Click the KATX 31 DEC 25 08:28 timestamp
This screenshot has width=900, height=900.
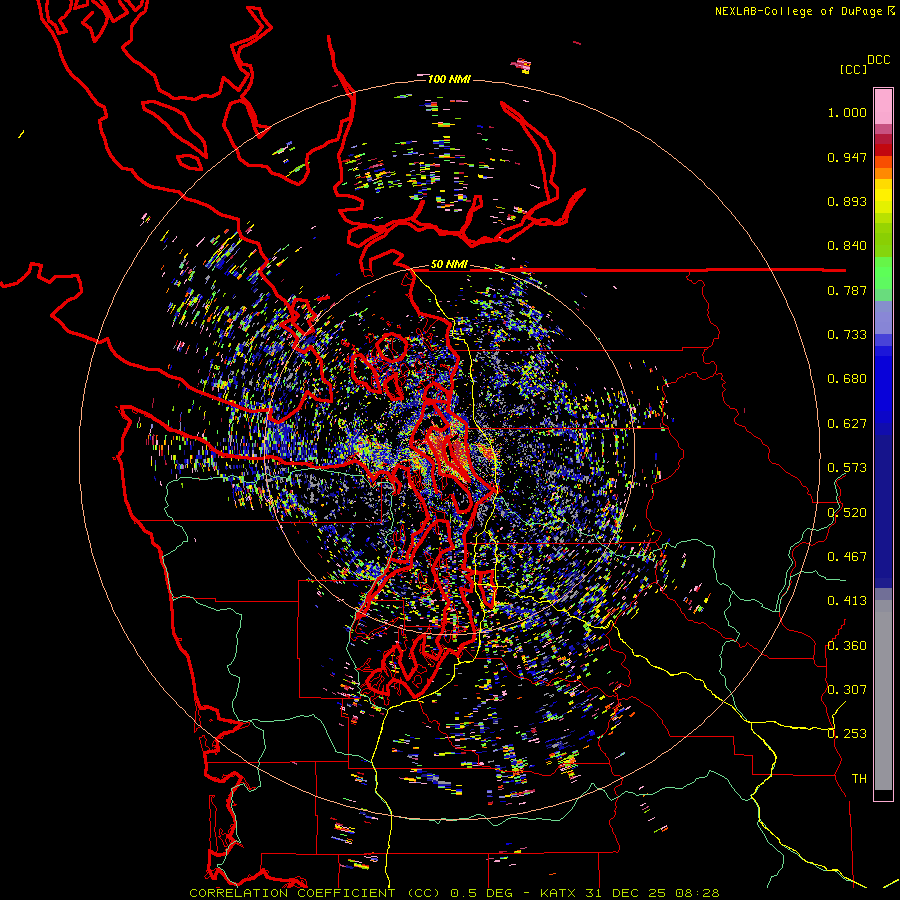(x=630, y=893)
